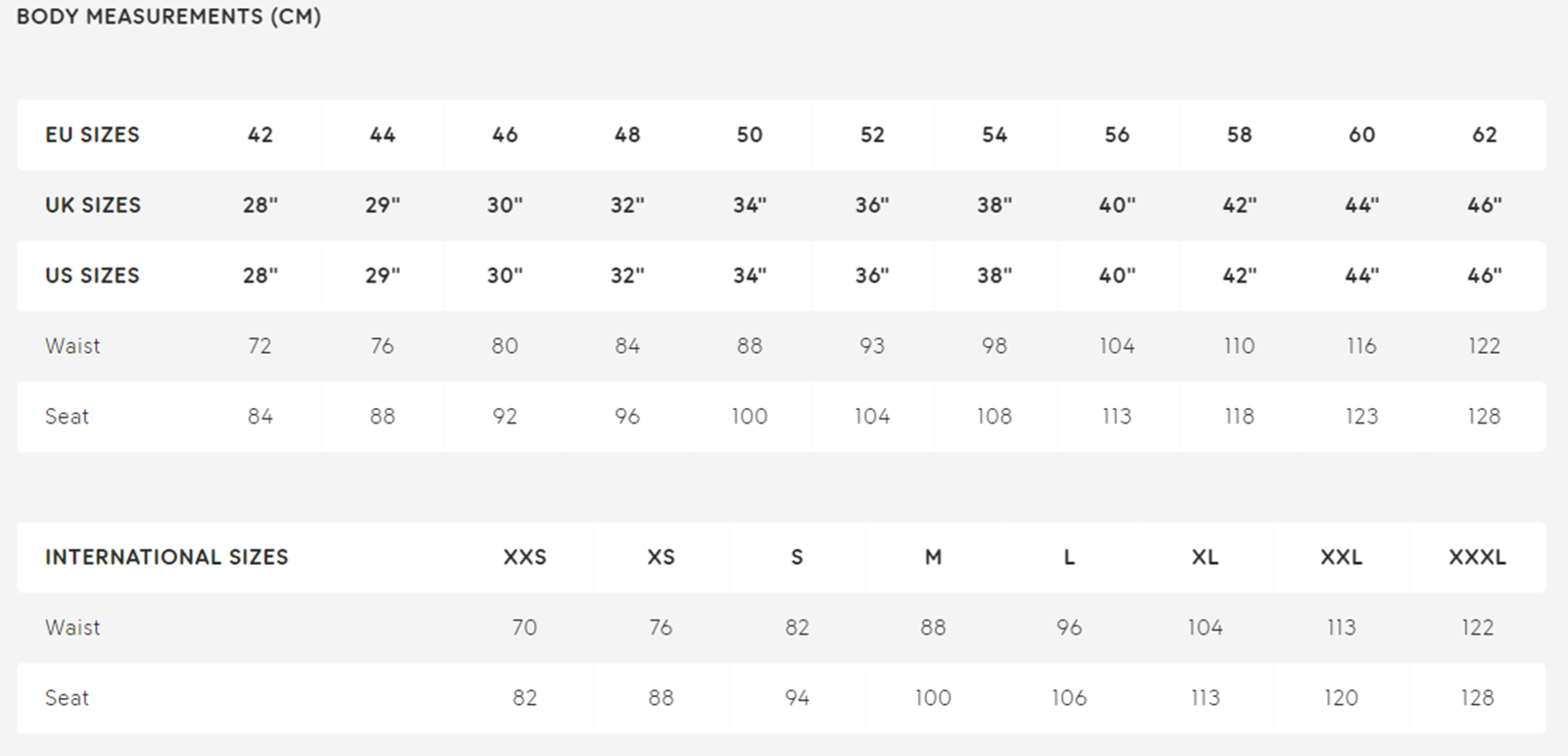Image resolution: width=1568 pixels, height=756 pixels.
Task: Click the UK SIZES row label
Action: [93, 206]
